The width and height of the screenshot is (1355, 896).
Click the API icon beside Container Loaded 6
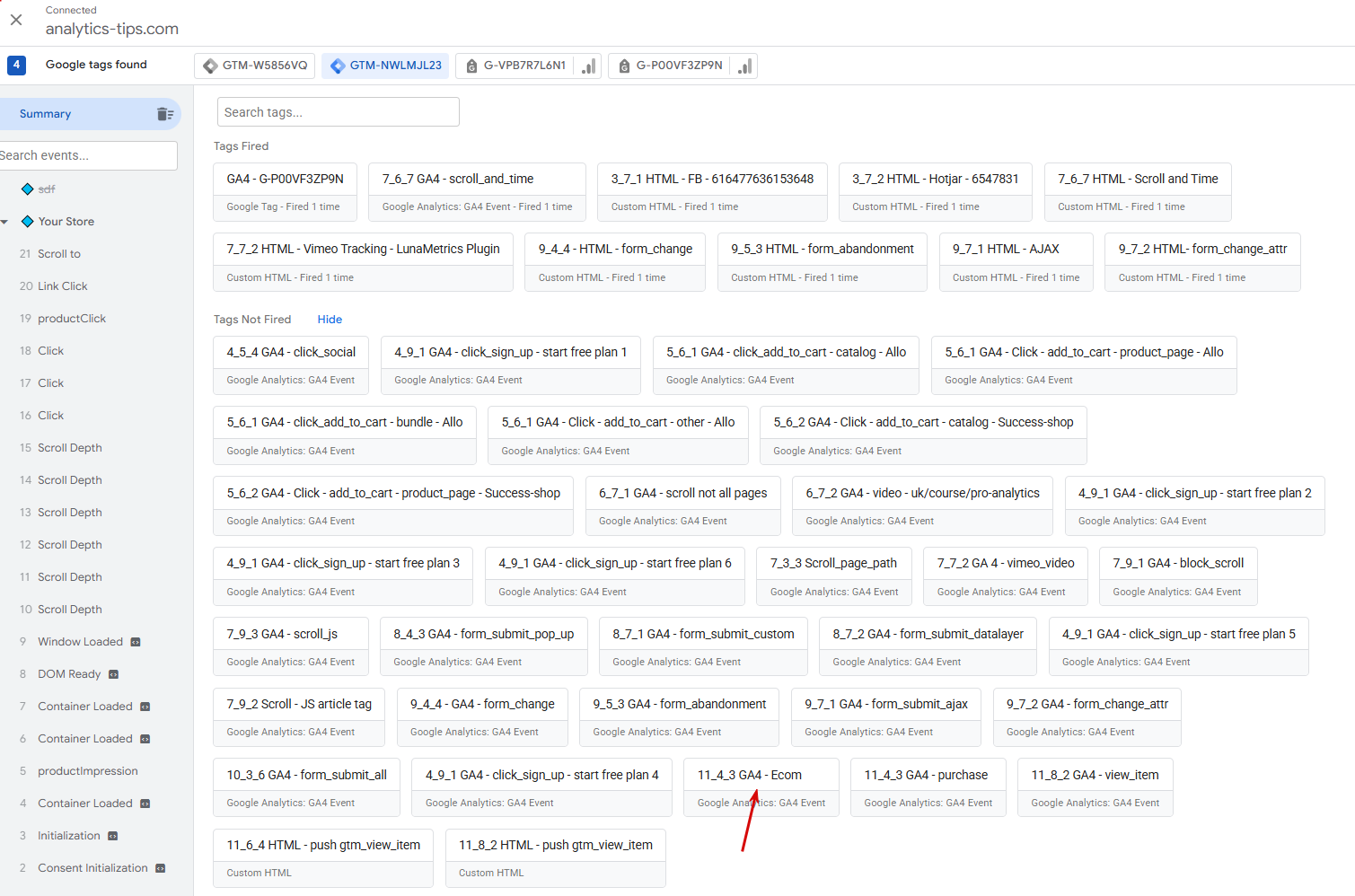pyautogui.click(x=145, y=739)
